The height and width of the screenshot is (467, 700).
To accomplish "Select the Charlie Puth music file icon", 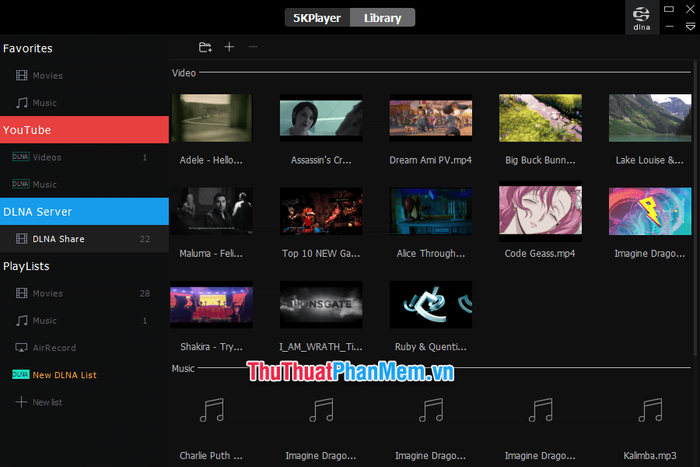I will pyautogui.click(x=211, y=410).
